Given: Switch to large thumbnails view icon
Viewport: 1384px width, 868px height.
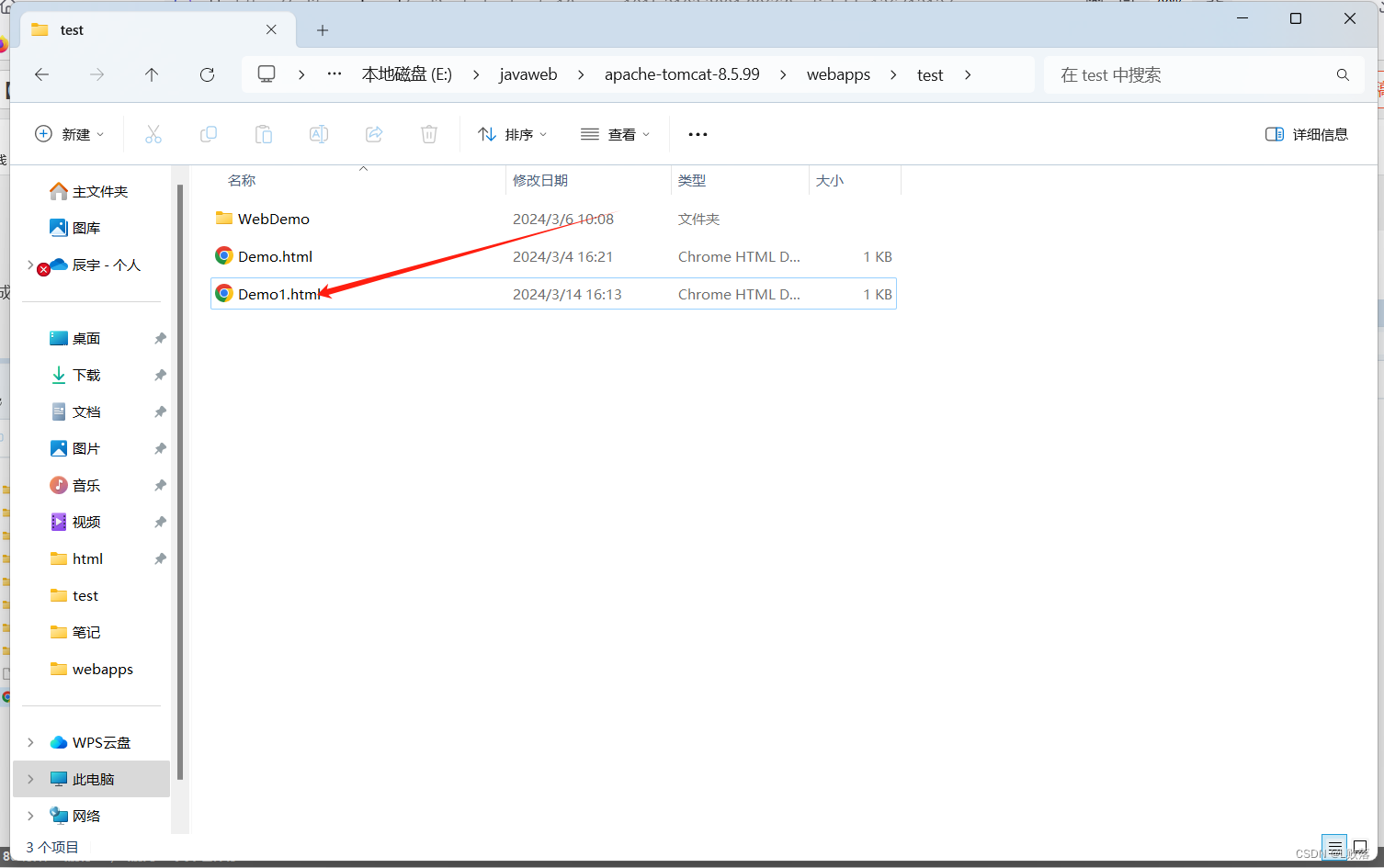Looking at the screenshot, I should click(x=1360, y=847).
